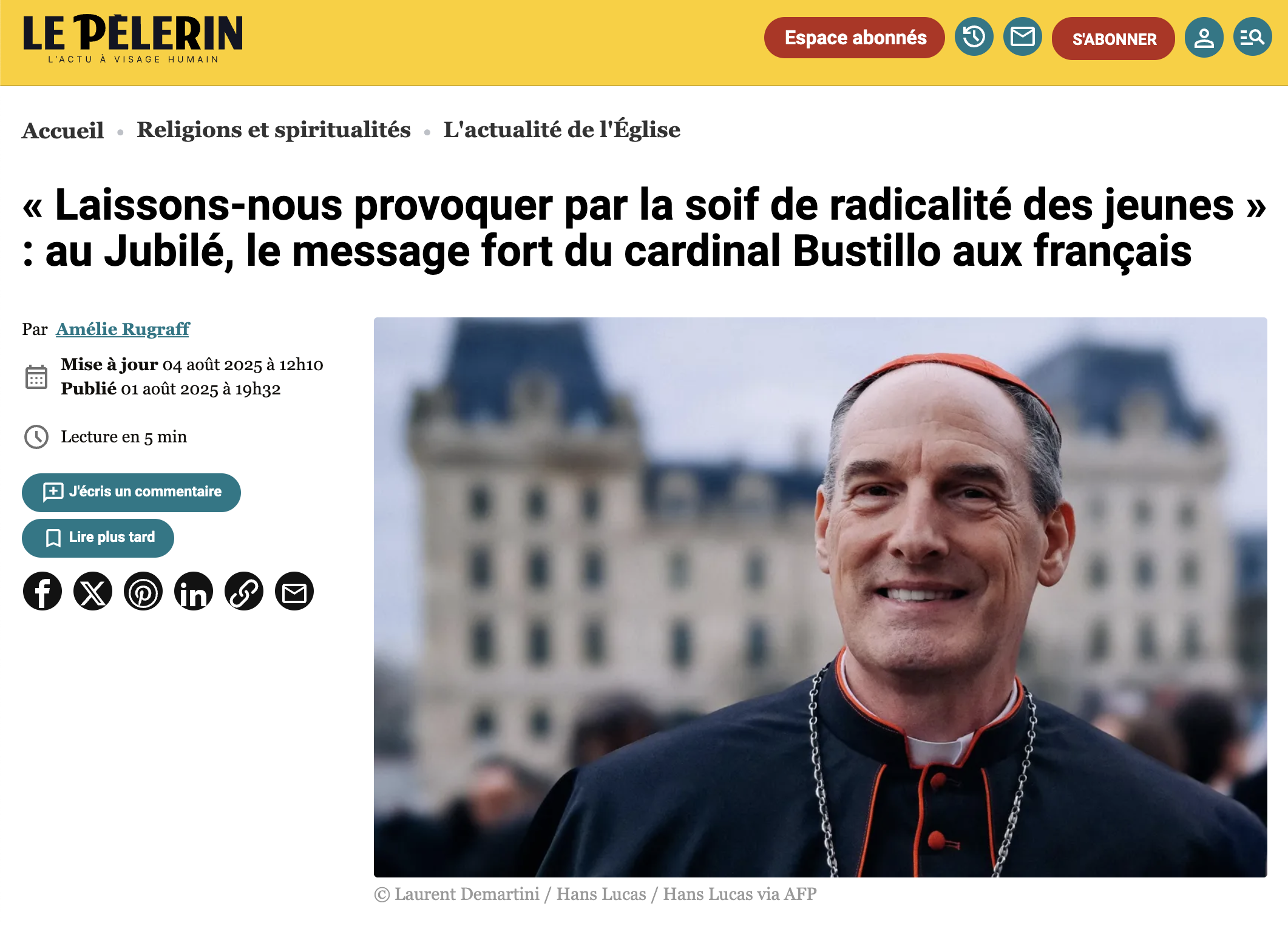Copy the article link icon
This screenshot has height=926, width=1288.
[244, 591]
